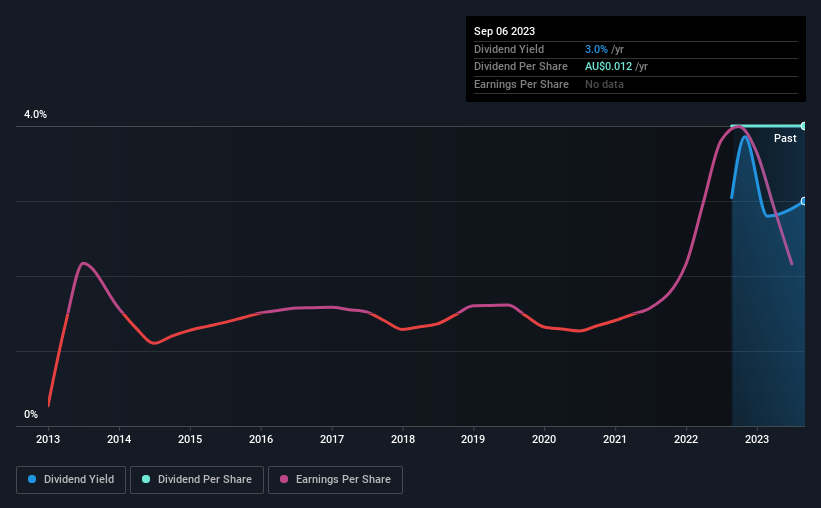The width and height of the screenshot is (821, 508).
Task: Click the pink Earnings Per Share legend dot
Action: pos(283,480)
